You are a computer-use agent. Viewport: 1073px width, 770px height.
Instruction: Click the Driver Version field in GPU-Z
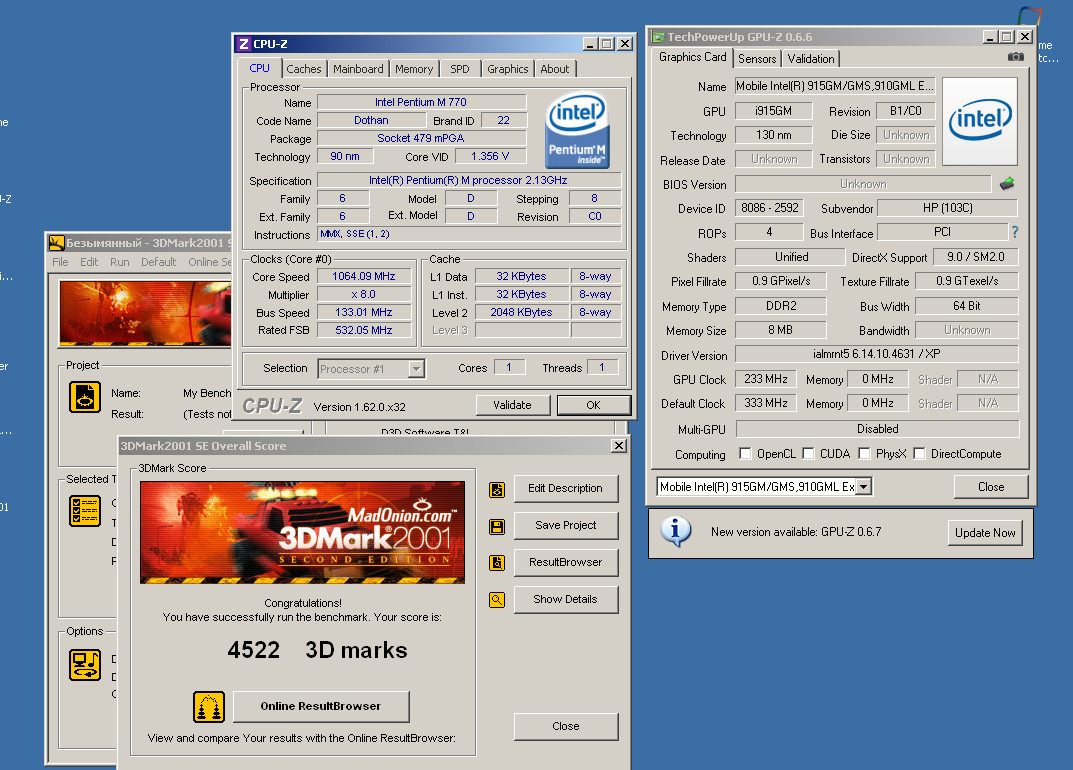point(877,355)
